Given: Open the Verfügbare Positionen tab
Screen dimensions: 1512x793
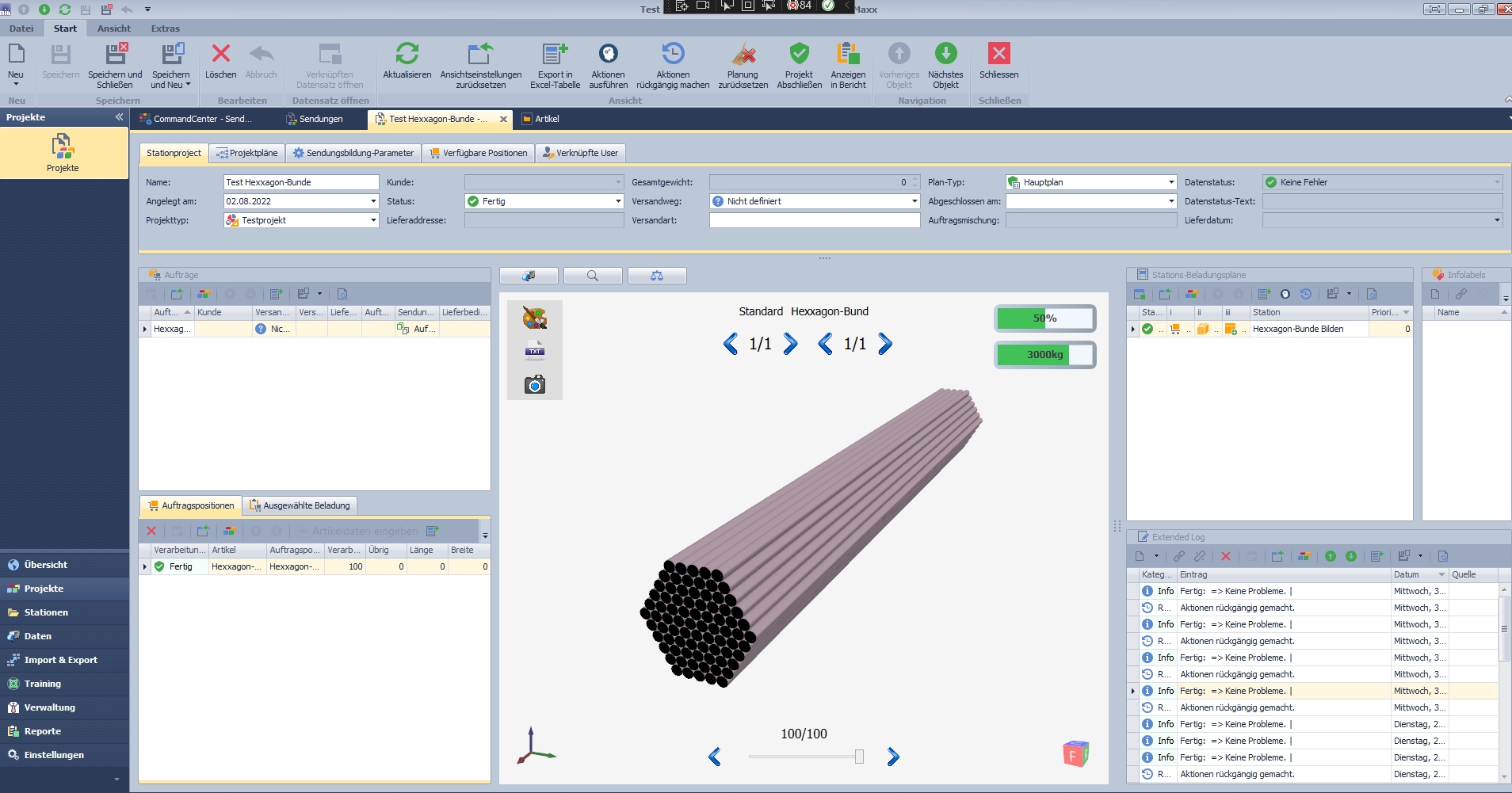Looking at the screenshot, I should tap(478, 153).
